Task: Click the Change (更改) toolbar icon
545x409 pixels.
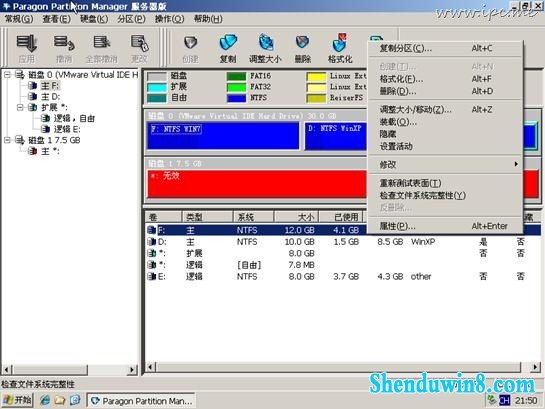Action: point(139,48)
